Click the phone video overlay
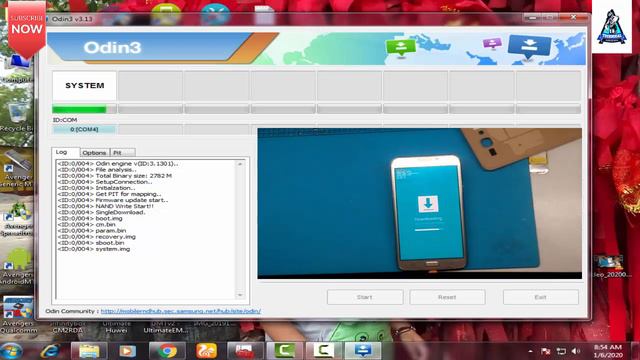Viewport: 640px width, 360px height. tap(420, 203)
